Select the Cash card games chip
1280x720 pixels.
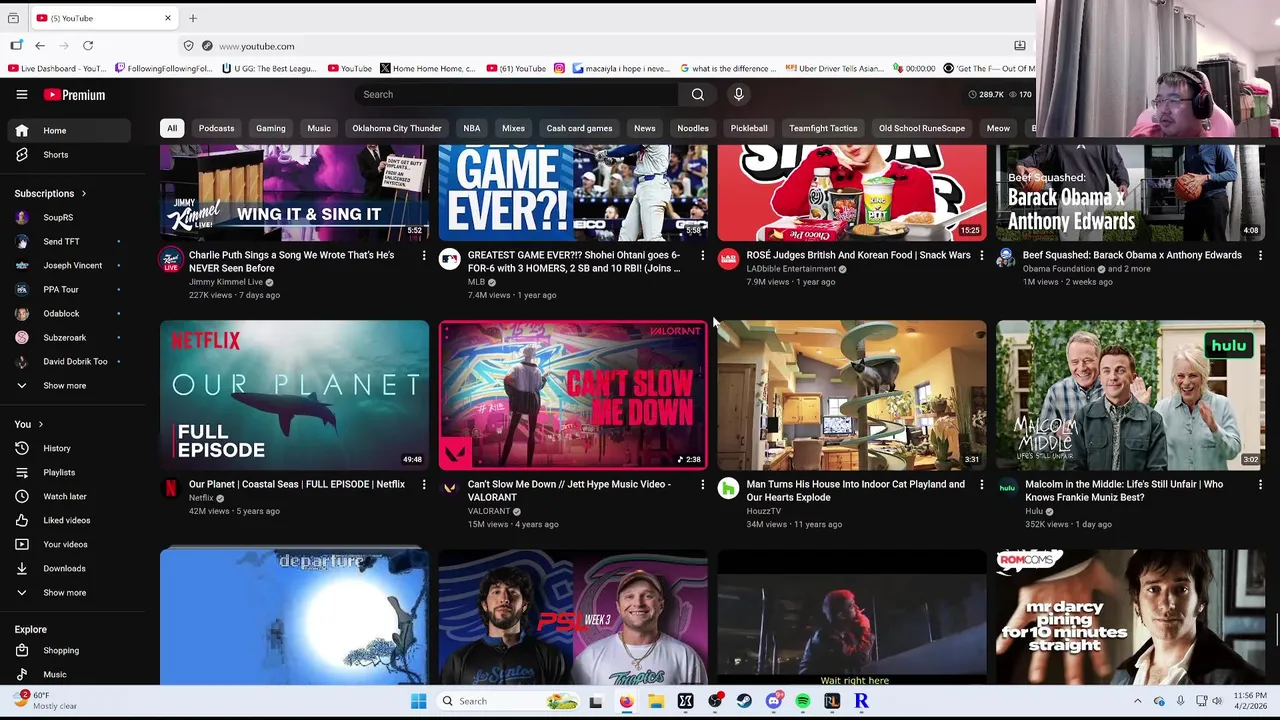click(579, 128)
